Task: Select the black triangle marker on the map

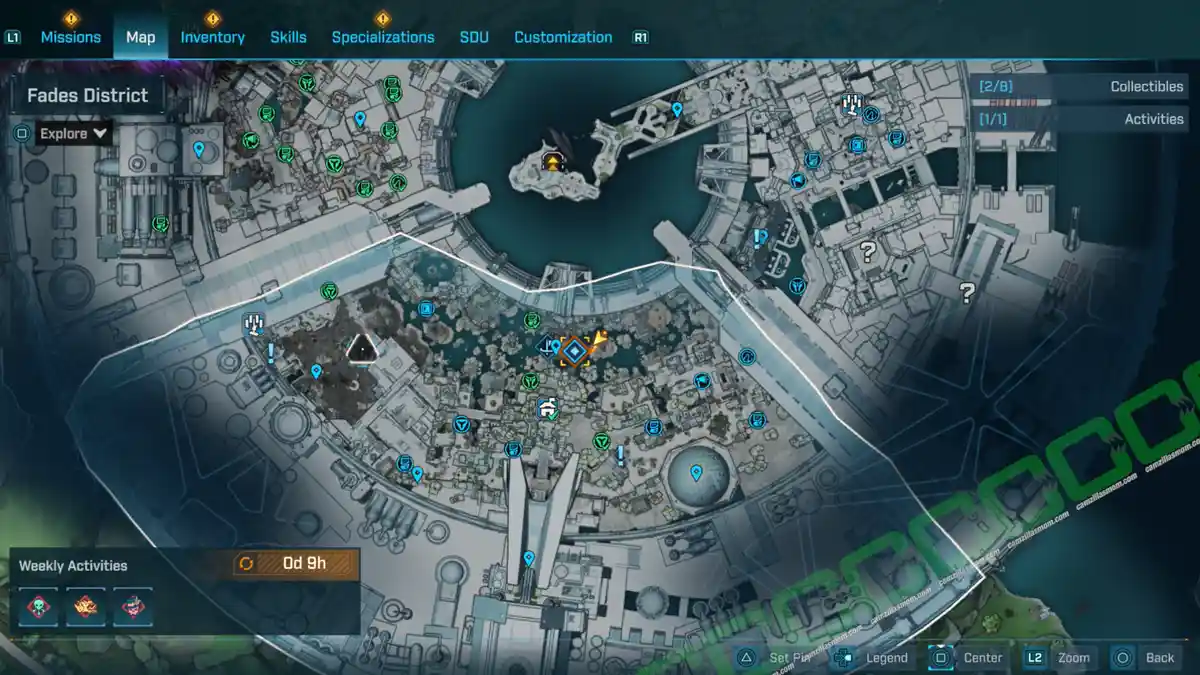Action: pyautogui.click(x=361, y=348)
